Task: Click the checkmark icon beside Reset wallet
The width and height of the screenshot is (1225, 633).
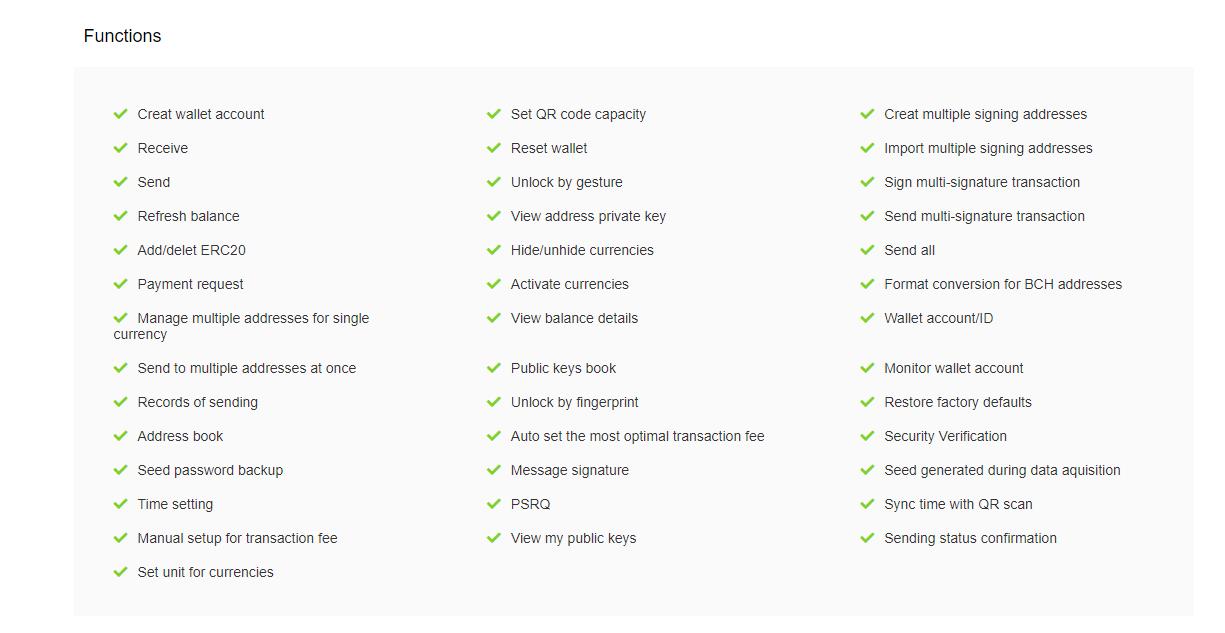Action: pyautogui.click(x=494, y=148)
